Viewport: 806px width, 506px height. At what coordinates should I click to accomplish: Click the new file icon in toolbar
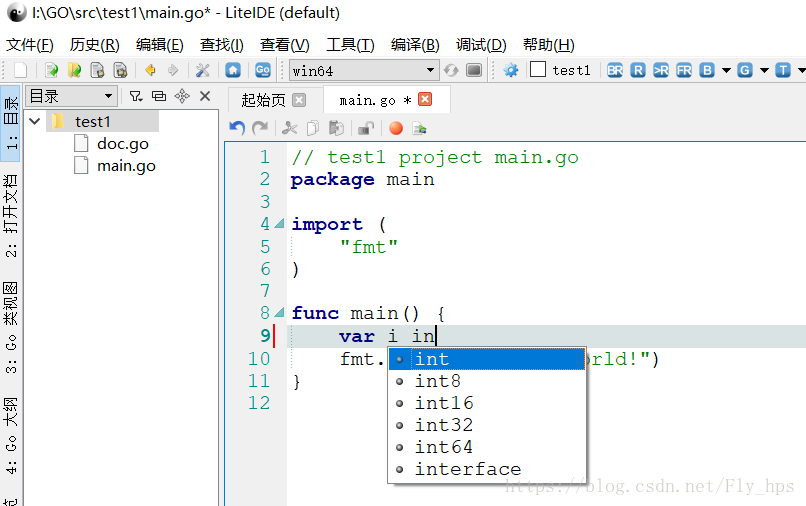[x=21, y=70]
